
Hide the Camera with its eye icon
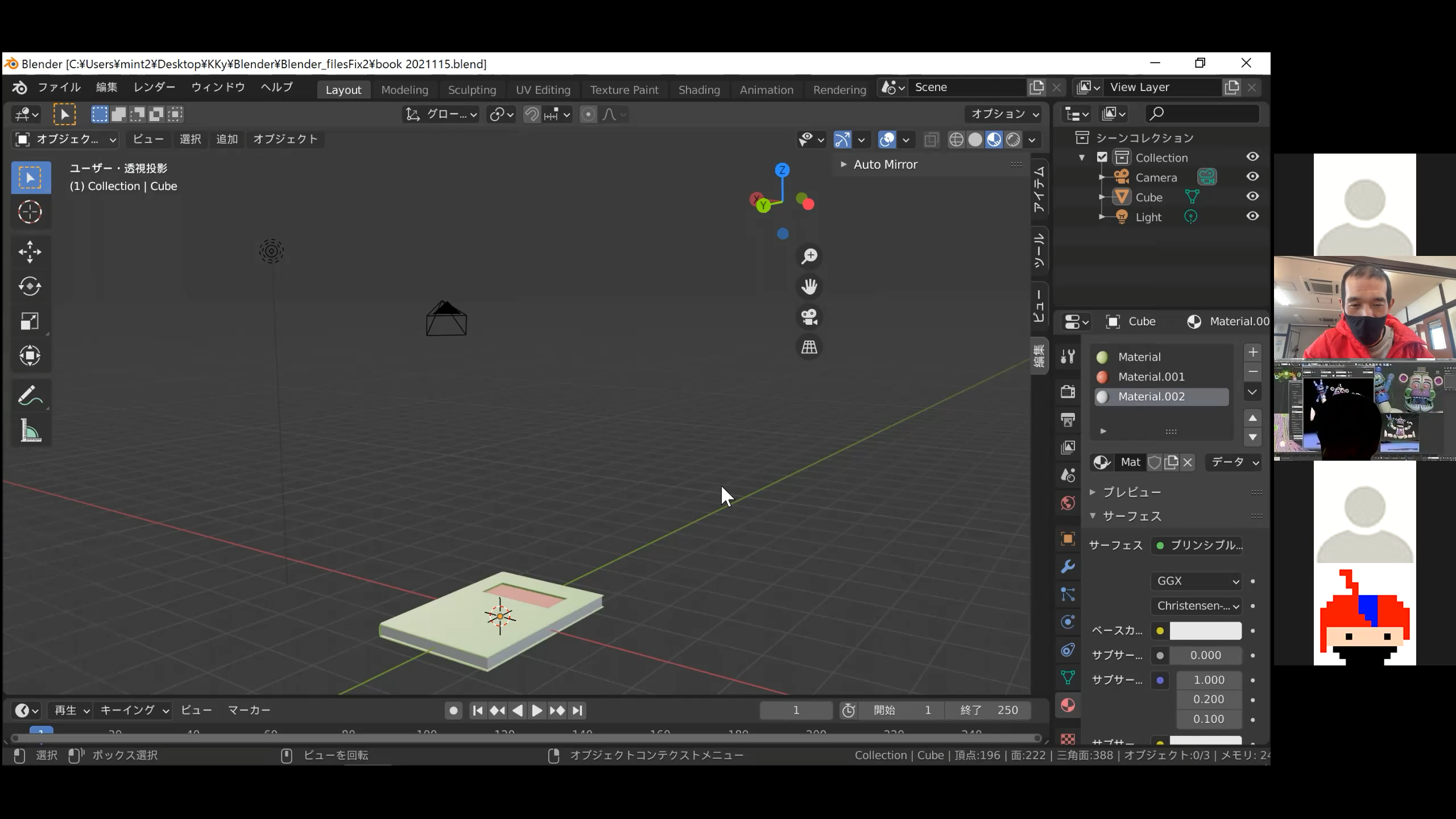click(x=1252, y=177)
